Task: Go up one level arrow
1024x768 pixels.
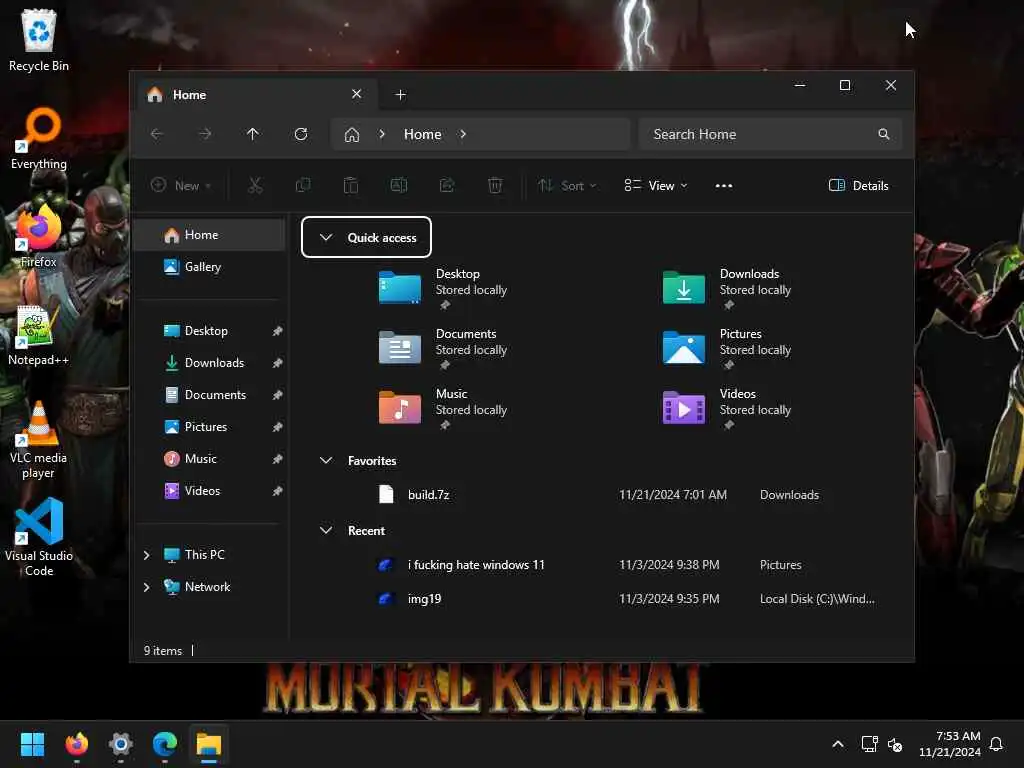Action: [253, 134]
